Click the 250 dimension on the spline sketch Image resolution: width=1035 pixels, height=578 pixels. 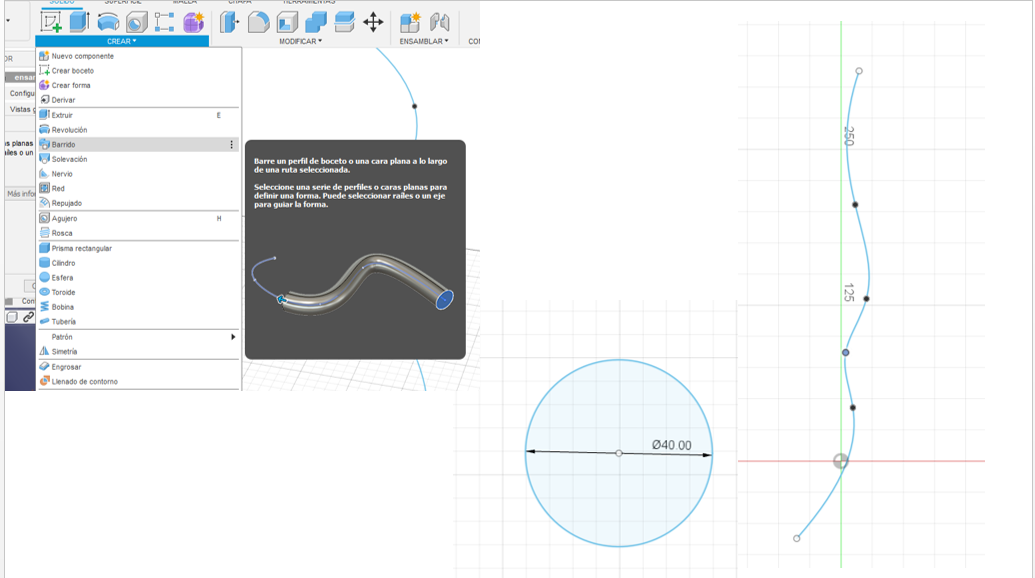[x=849, y=136]
